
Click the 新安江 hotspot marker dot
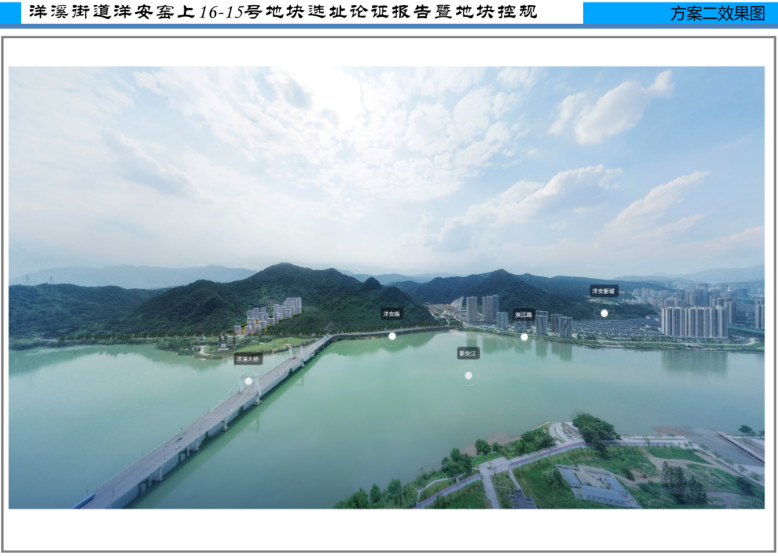[468, 376]
